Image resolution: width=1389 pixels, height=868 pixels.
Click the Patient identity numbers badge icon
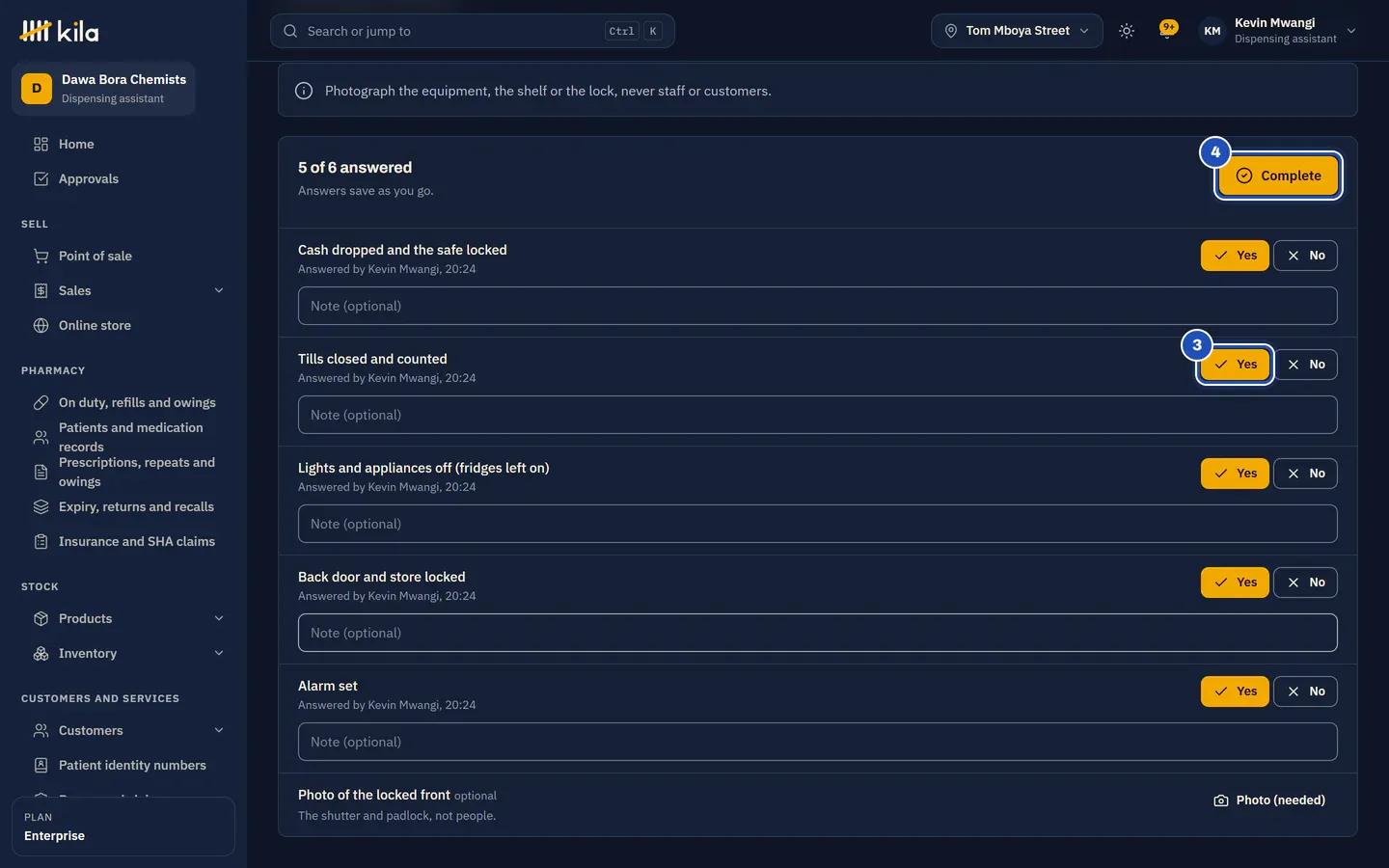click(x=41, y=765)
